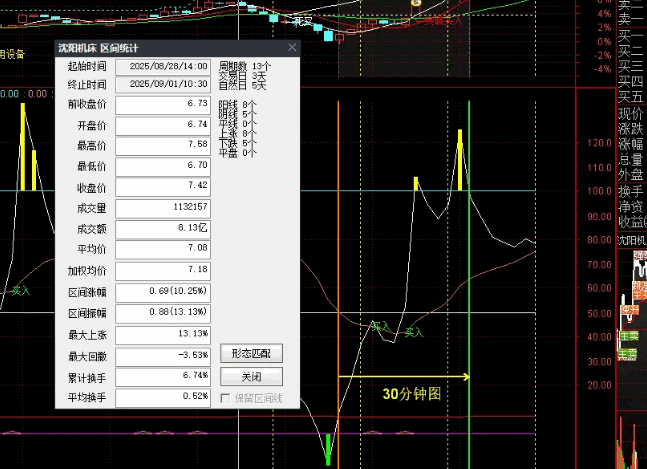
Task: Select the 换手 label in quote panel
Action: click(x=631, y=191)
